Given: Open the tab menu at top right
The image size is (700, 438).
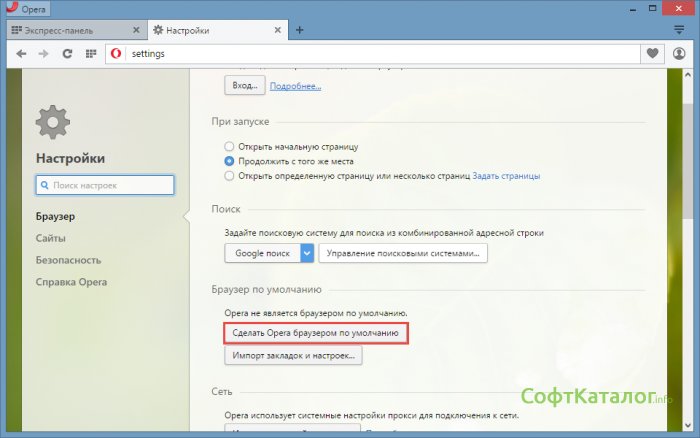Looking at the screenshot, I should pos(679,30).
